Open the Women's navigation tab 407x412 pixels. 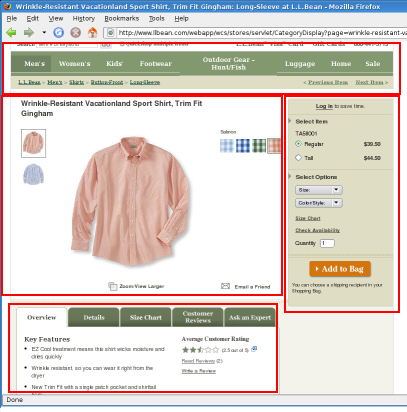[75, 64]
